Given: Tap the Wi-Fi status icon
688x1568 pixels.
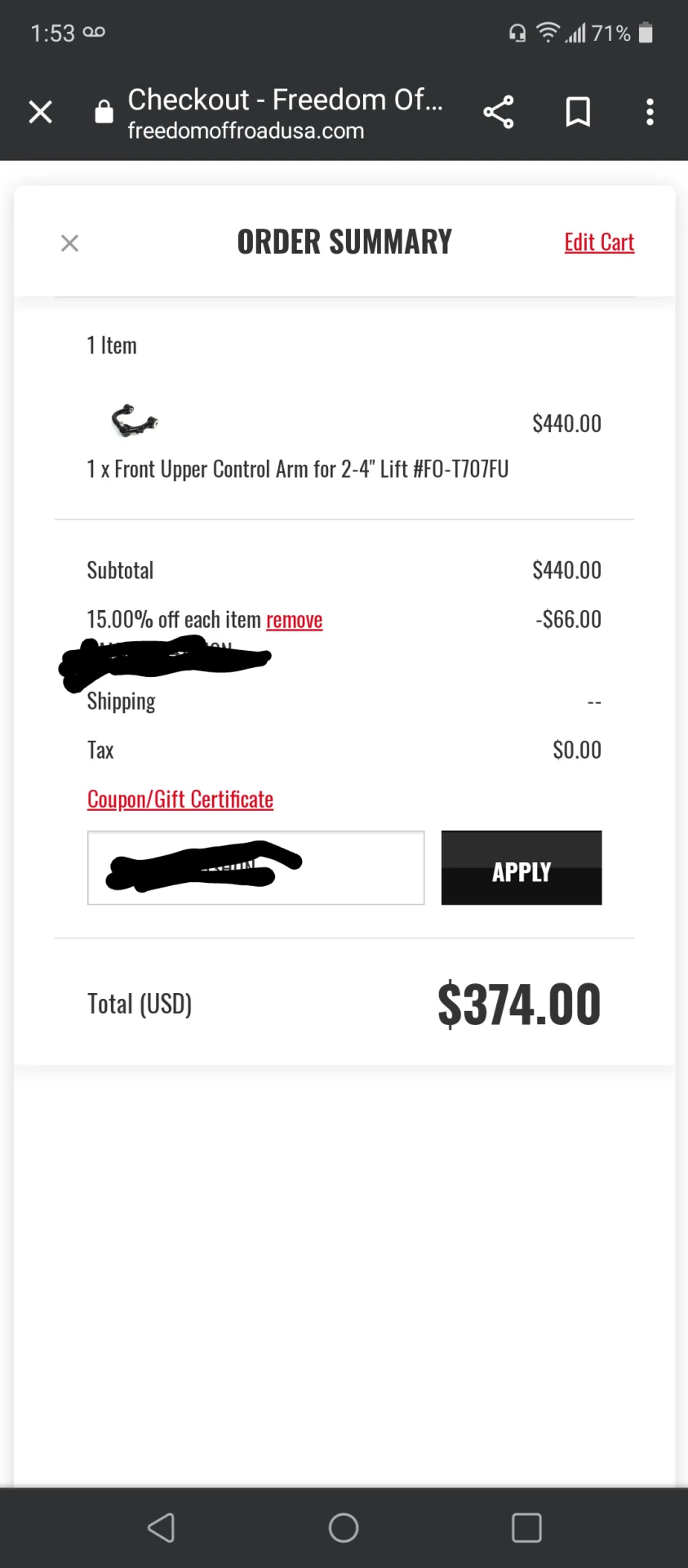Looking at the screenshot, I should tap(548, 33).
